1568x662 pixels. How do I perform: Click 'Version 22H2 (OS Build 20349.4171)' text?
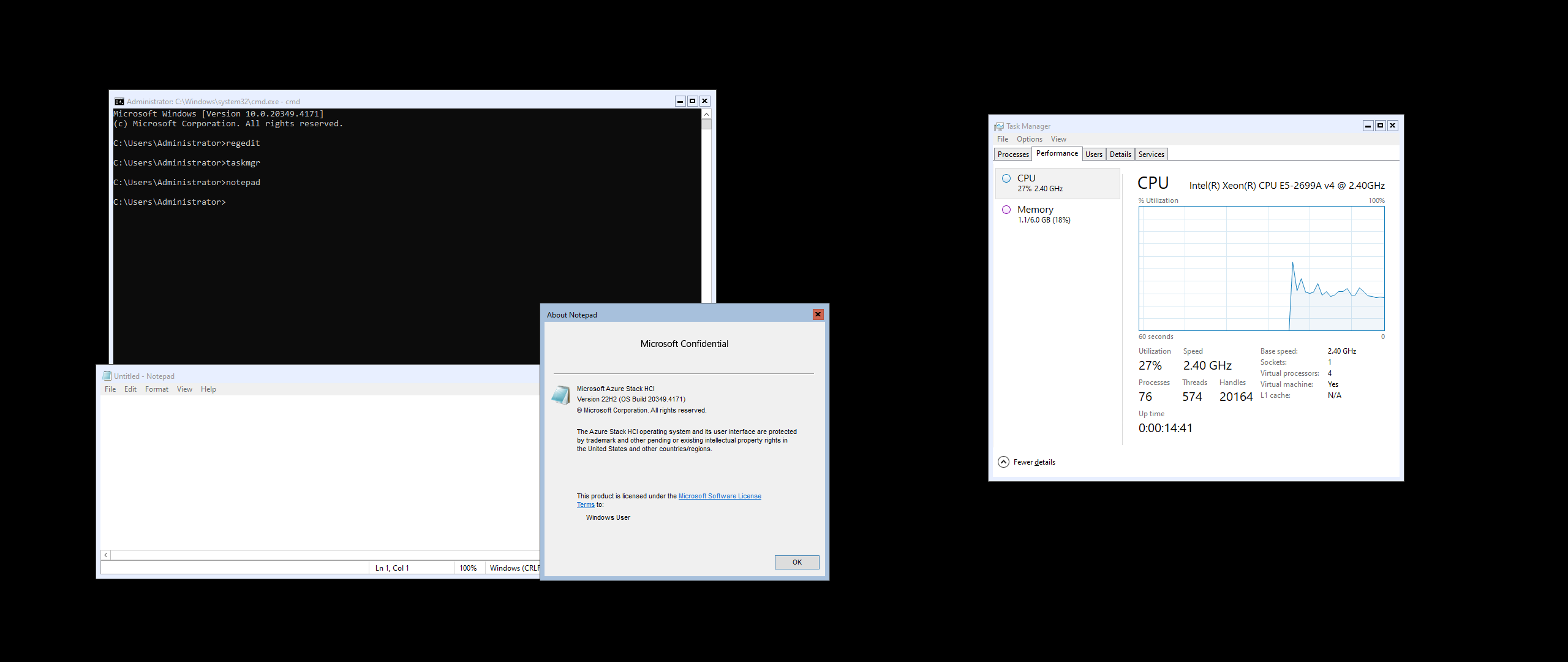(631, 399)
